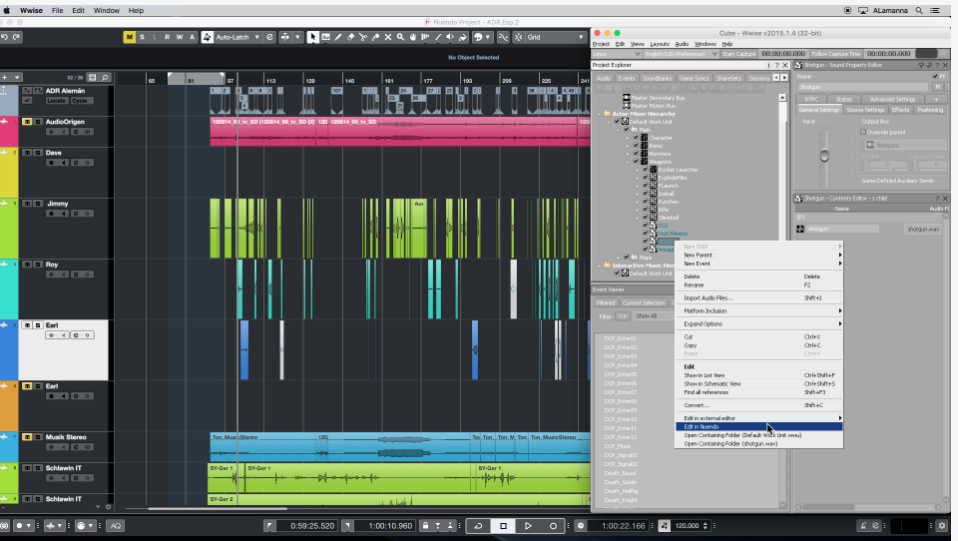Click Follow Capture Time button in Wwise

(x=836, y=54)
